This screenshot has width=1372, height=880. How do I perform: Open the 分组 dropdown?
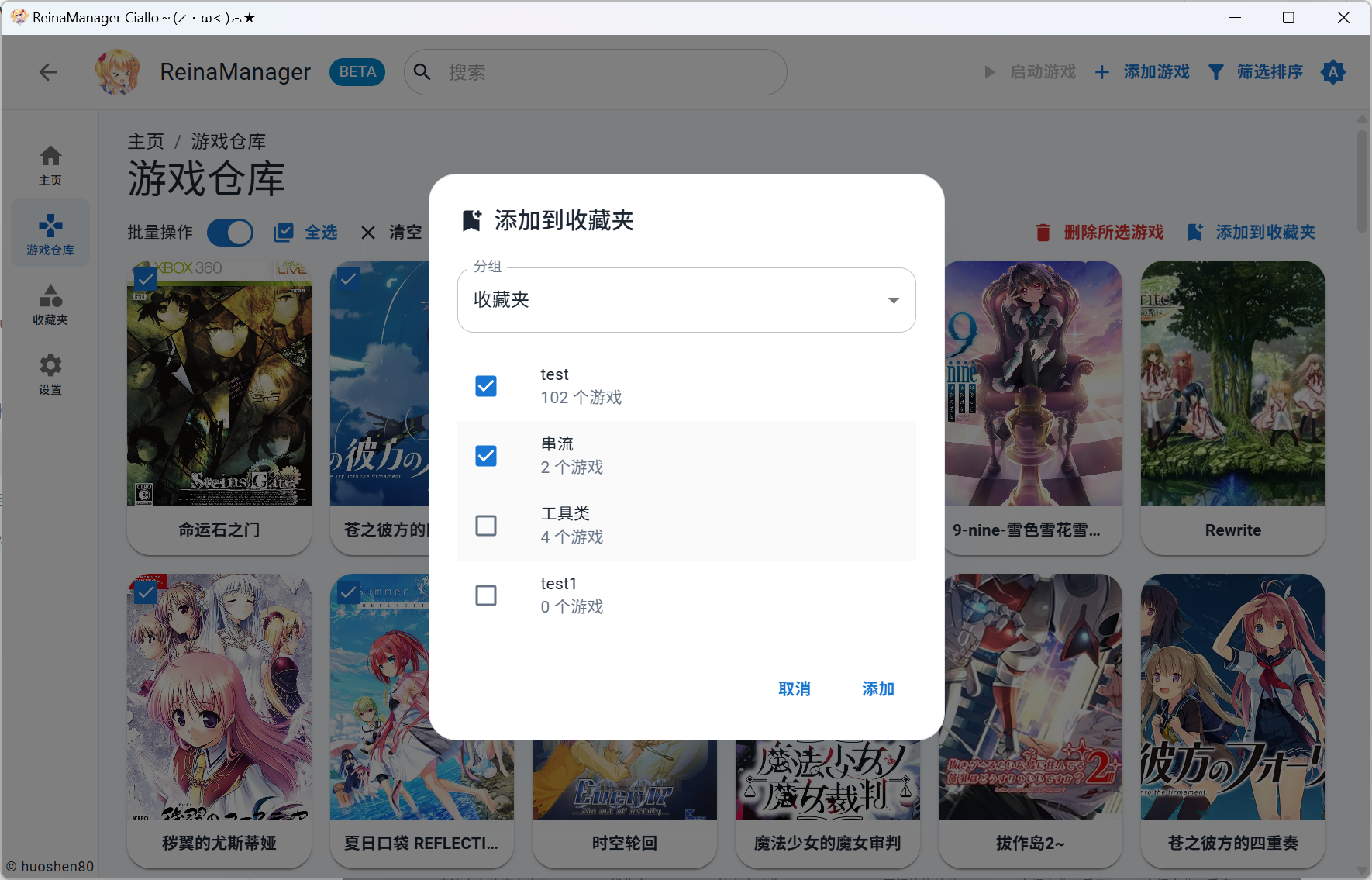(687, 300)
